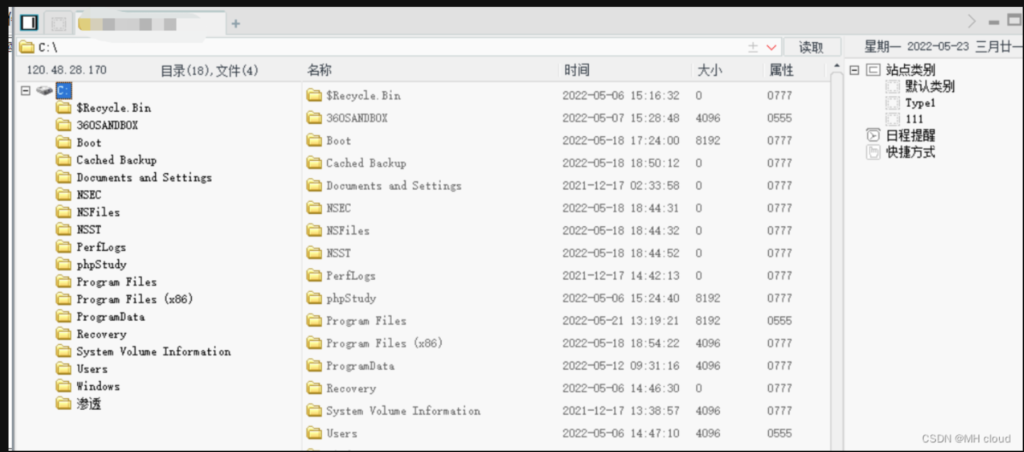Select NSST folder in the tree

pyautogui.click(x=89, y=229)
